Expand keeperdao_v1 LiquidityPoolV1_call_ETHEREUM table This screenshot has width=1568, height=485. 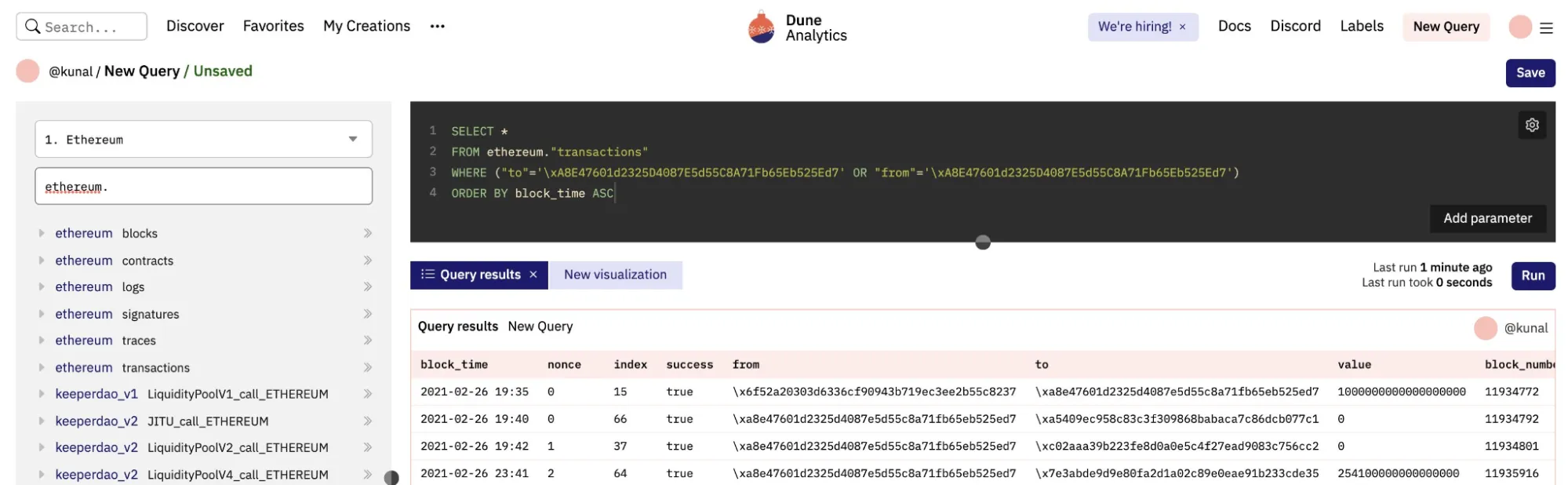[x=42, y=395]
